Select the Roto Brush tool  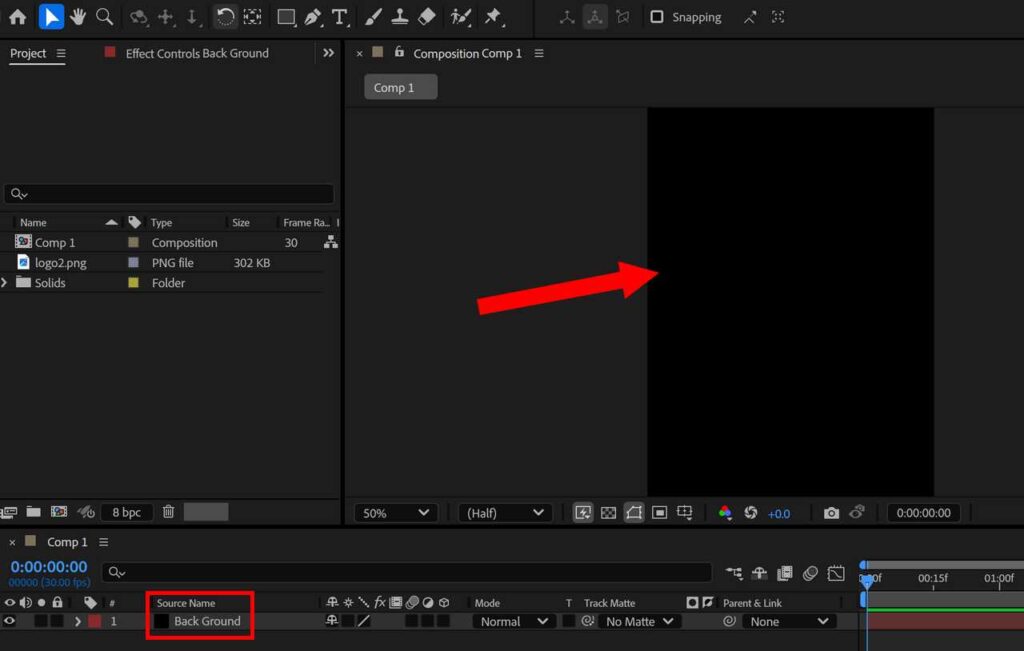point(460,17)
